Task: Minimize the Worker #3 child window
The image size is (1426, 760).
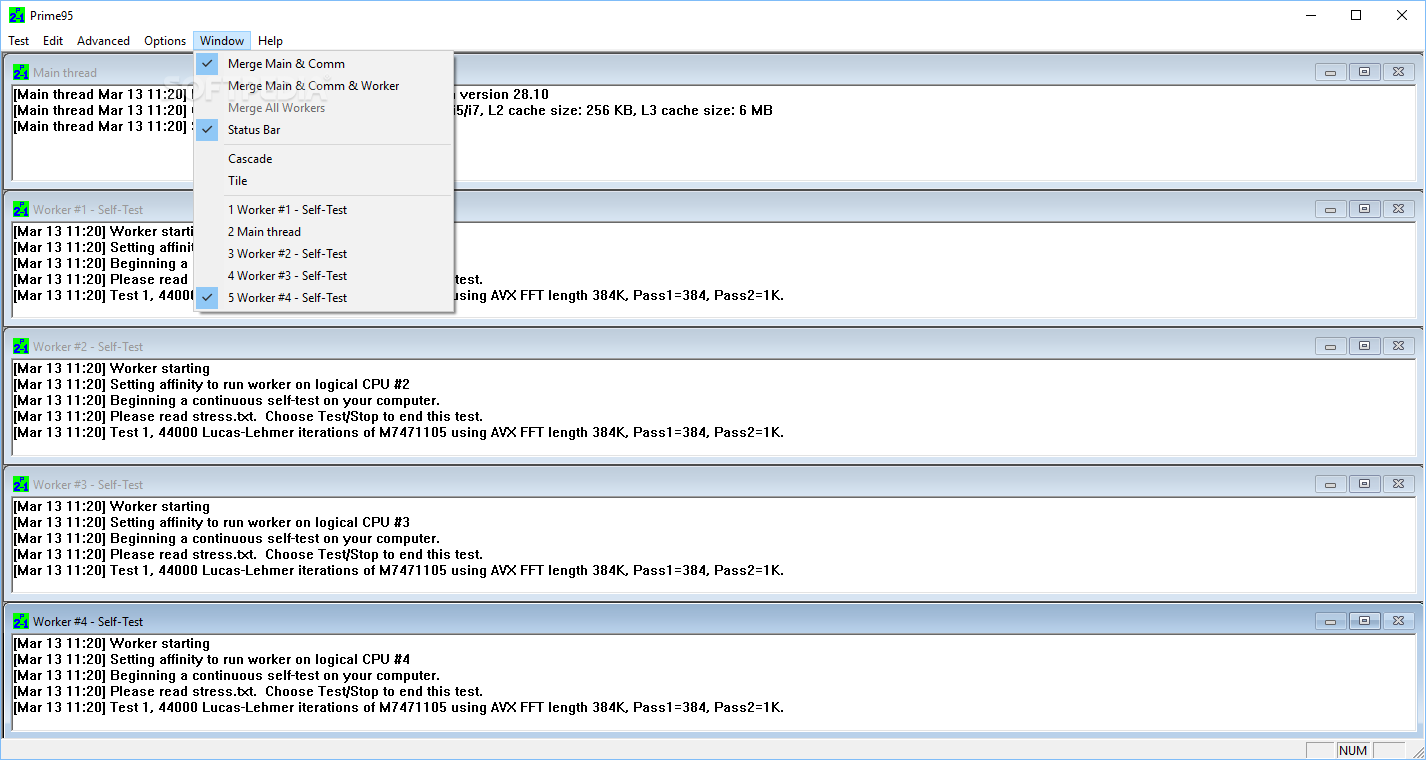Action: pos(1330,484)
